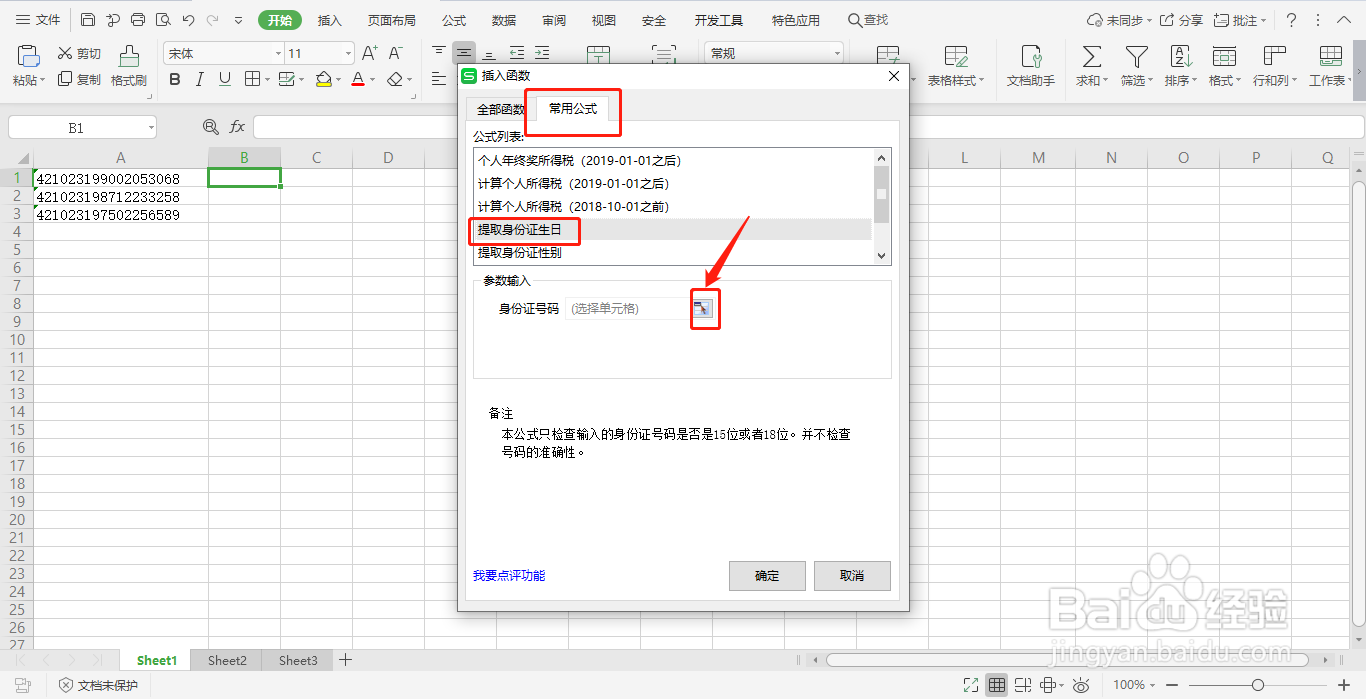
Task: Open the font name dropdown
Action: 278,52
